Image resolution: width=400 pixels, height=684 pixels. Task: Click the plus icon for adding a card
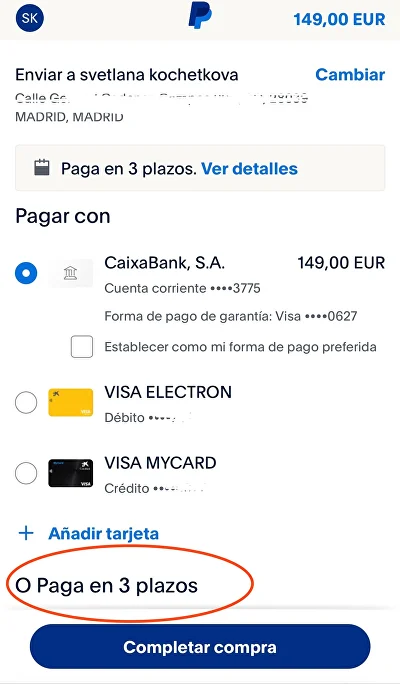(x=26, y=533)
